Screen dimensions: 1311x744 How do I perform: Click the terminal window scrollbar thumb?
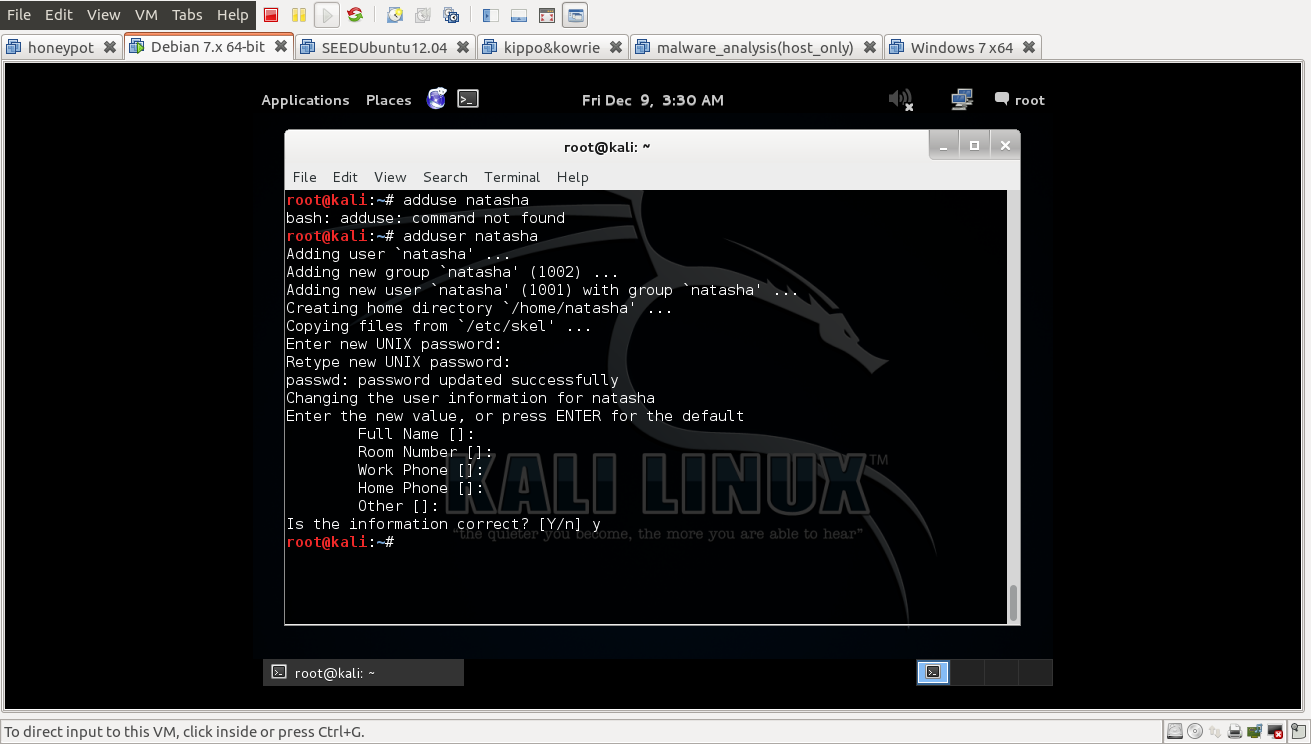tap(1013, 603)
